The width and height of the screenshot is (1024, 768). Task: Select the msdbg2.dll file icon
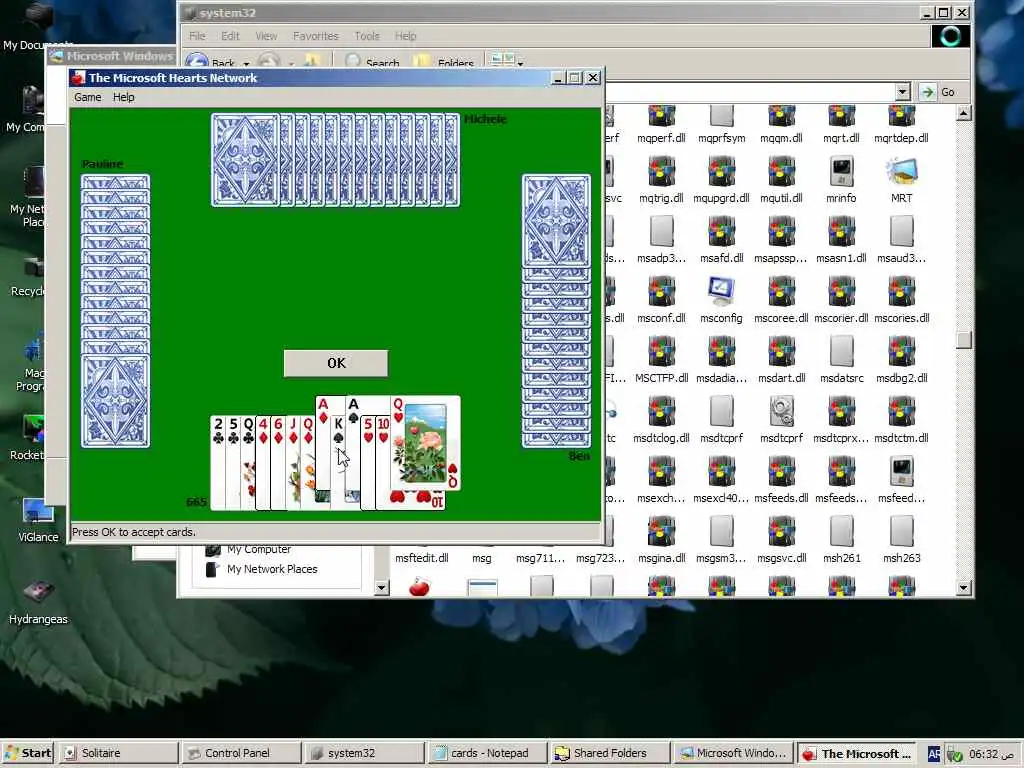tap(901, 352)
